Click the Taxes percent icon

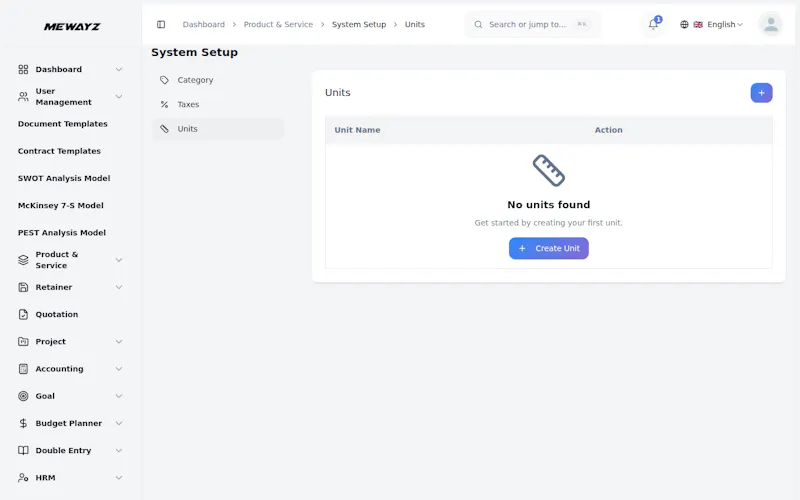pyautogui.click(x=164, y=105)
